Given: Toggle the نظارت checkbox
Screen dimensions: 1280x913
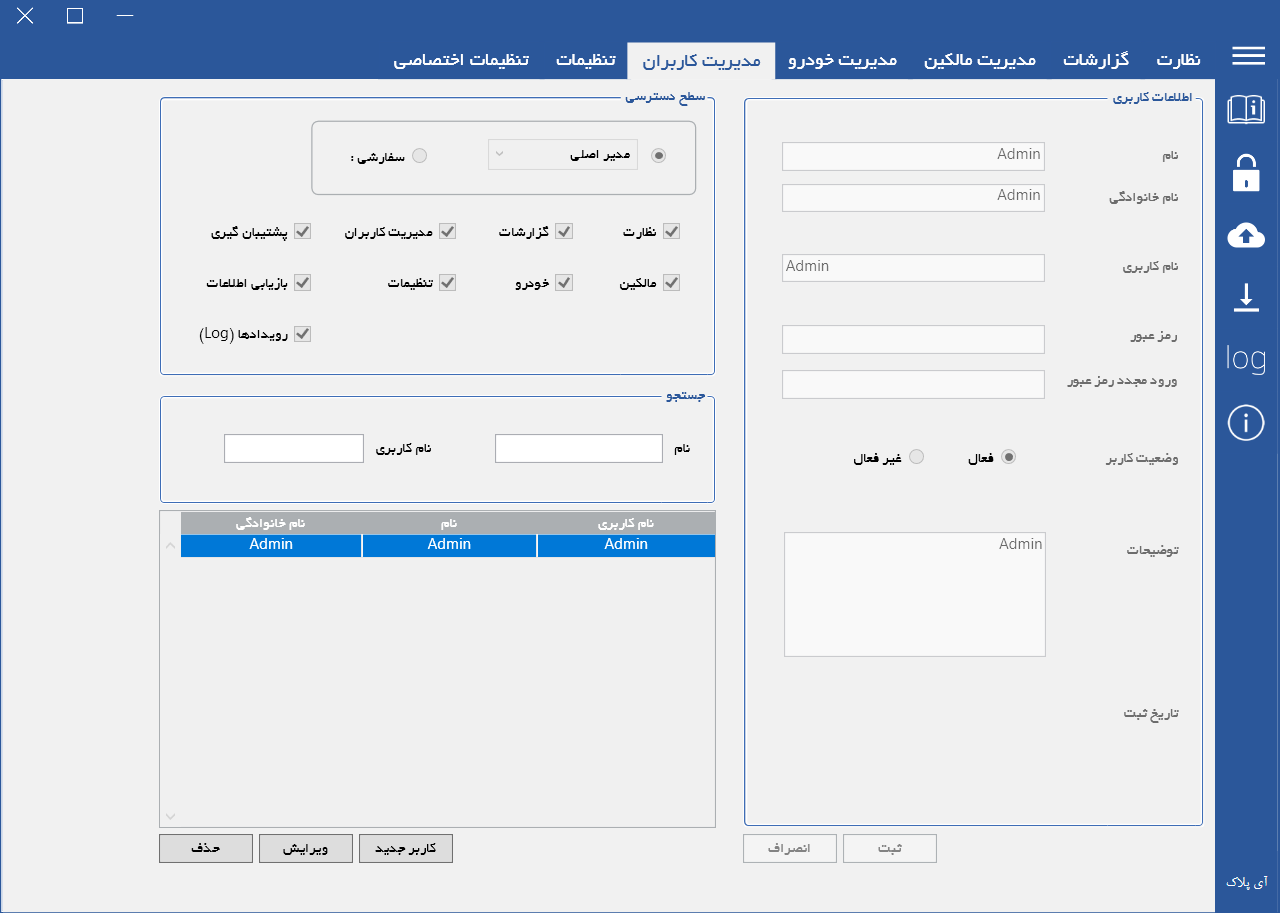Looking at the screenshot, I should [672, 231].
